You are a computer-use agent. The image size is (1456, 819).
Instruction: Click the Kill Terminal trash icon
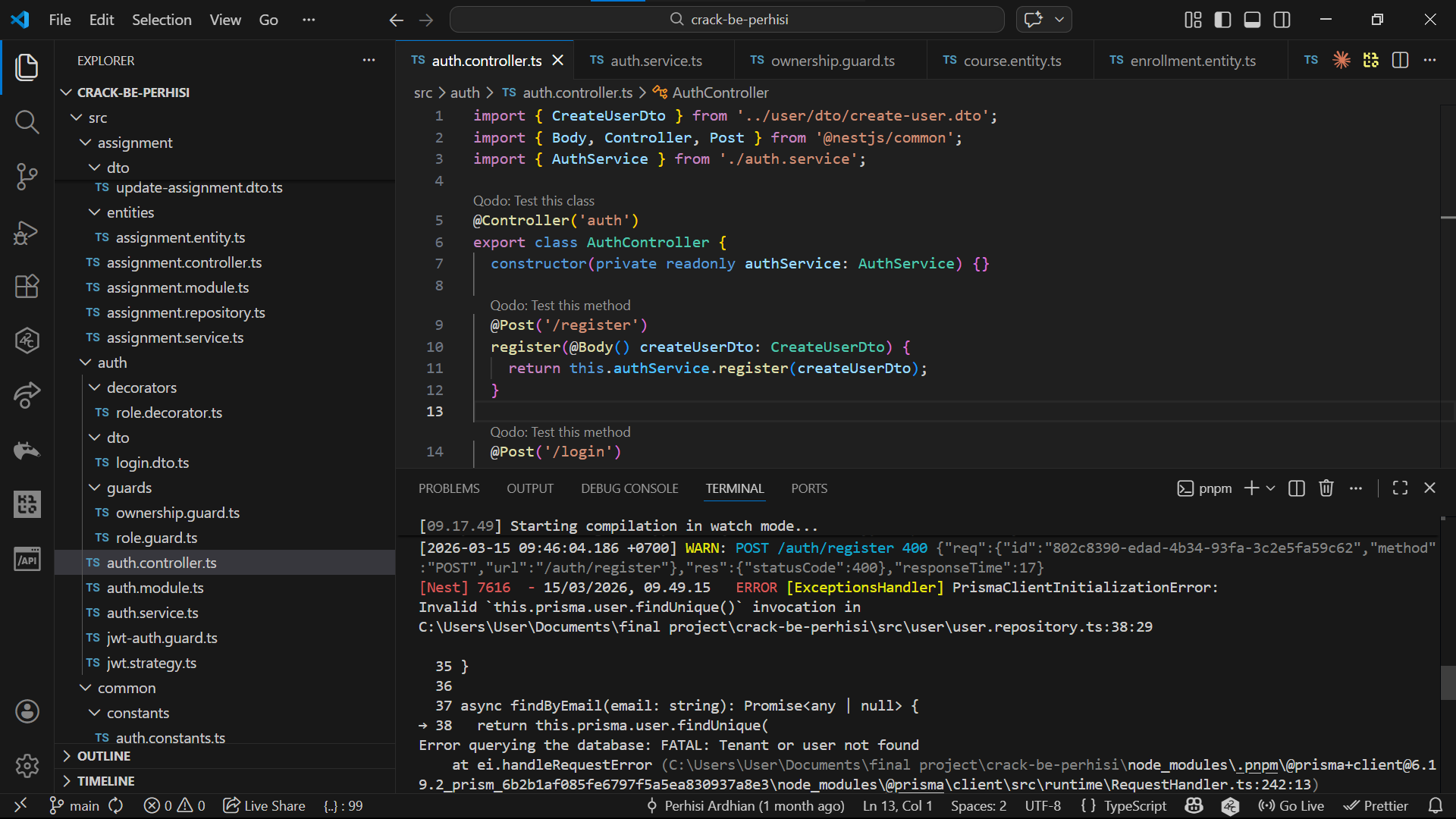tap(1326, 488)
